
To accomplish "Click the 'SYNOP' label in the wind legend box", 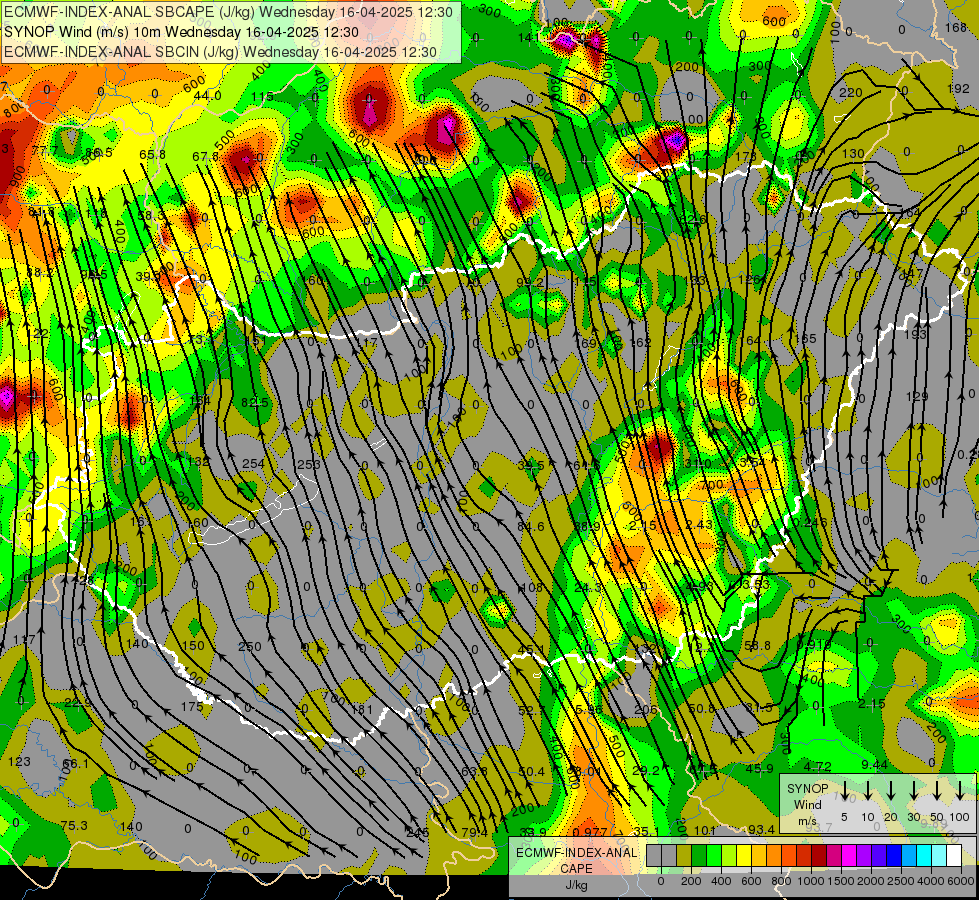I will tap(807, 789).
